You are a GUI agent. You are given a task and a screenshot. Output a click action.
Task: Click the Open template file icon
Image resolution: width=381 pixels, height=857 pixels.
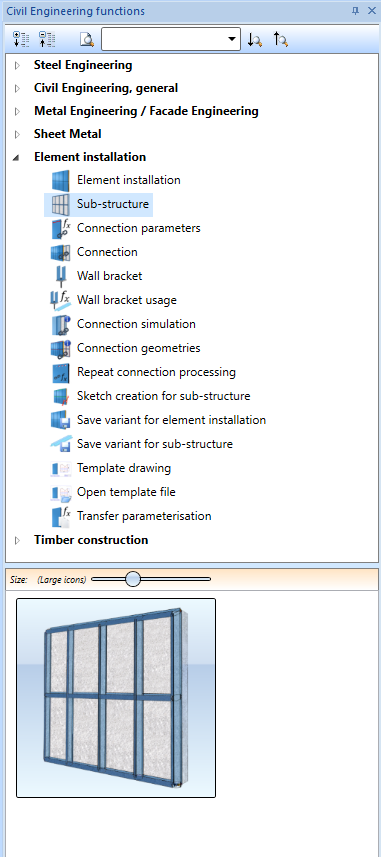pyautogui.click(x=60, y=493)
